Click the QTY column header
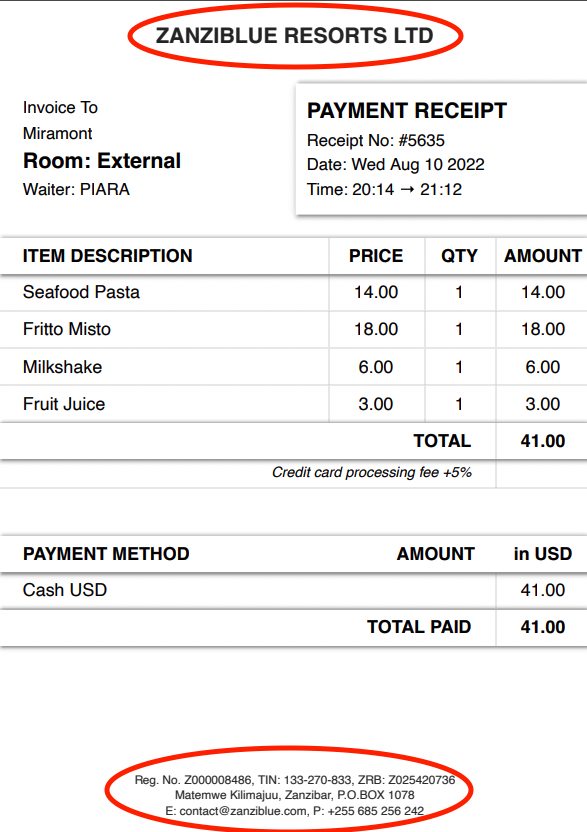Screen dimensions: 587x832 point(459,256)
